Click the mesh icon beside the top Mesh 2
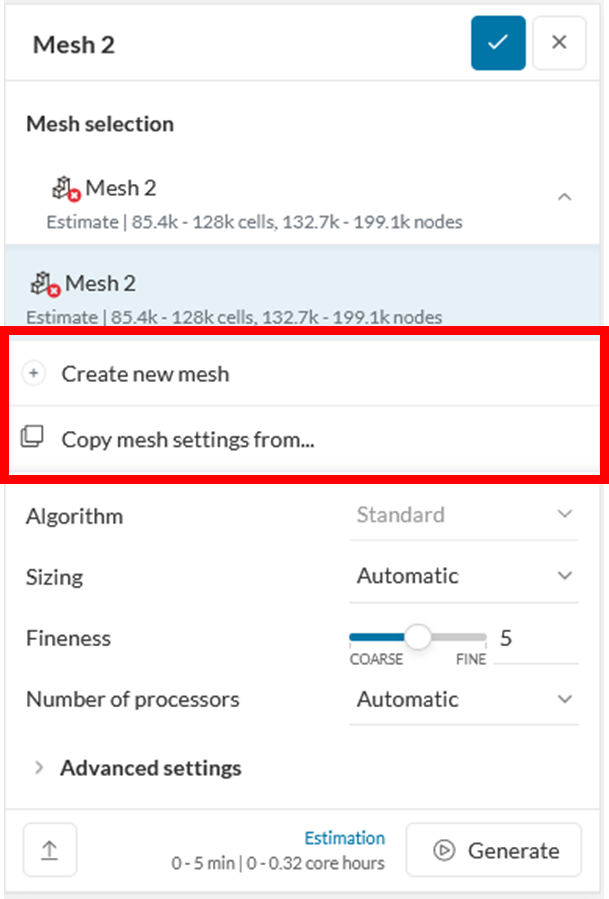The height and width of the screenshot is (899, 609). pyautogui.click(x=67, y=188)
